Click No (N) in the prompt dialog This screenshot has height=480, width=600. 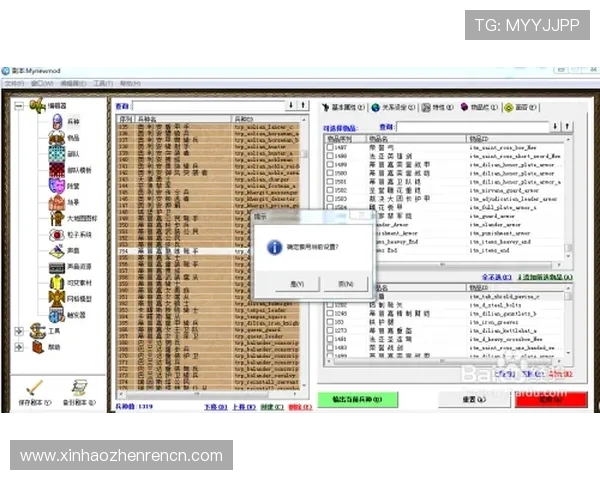click(x=346, y=284)
